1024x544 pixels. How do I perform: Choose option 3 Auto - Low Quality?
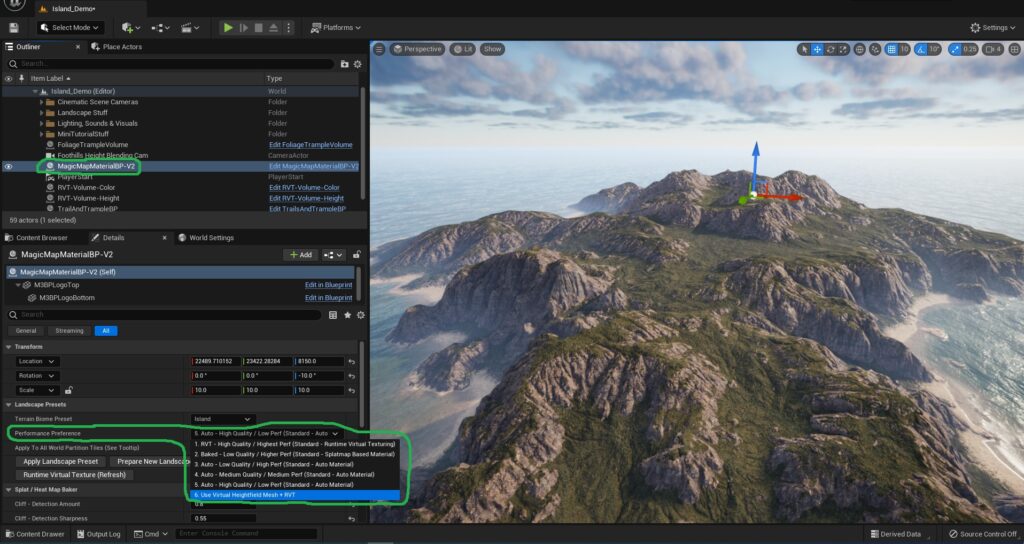tap(295, 464)
